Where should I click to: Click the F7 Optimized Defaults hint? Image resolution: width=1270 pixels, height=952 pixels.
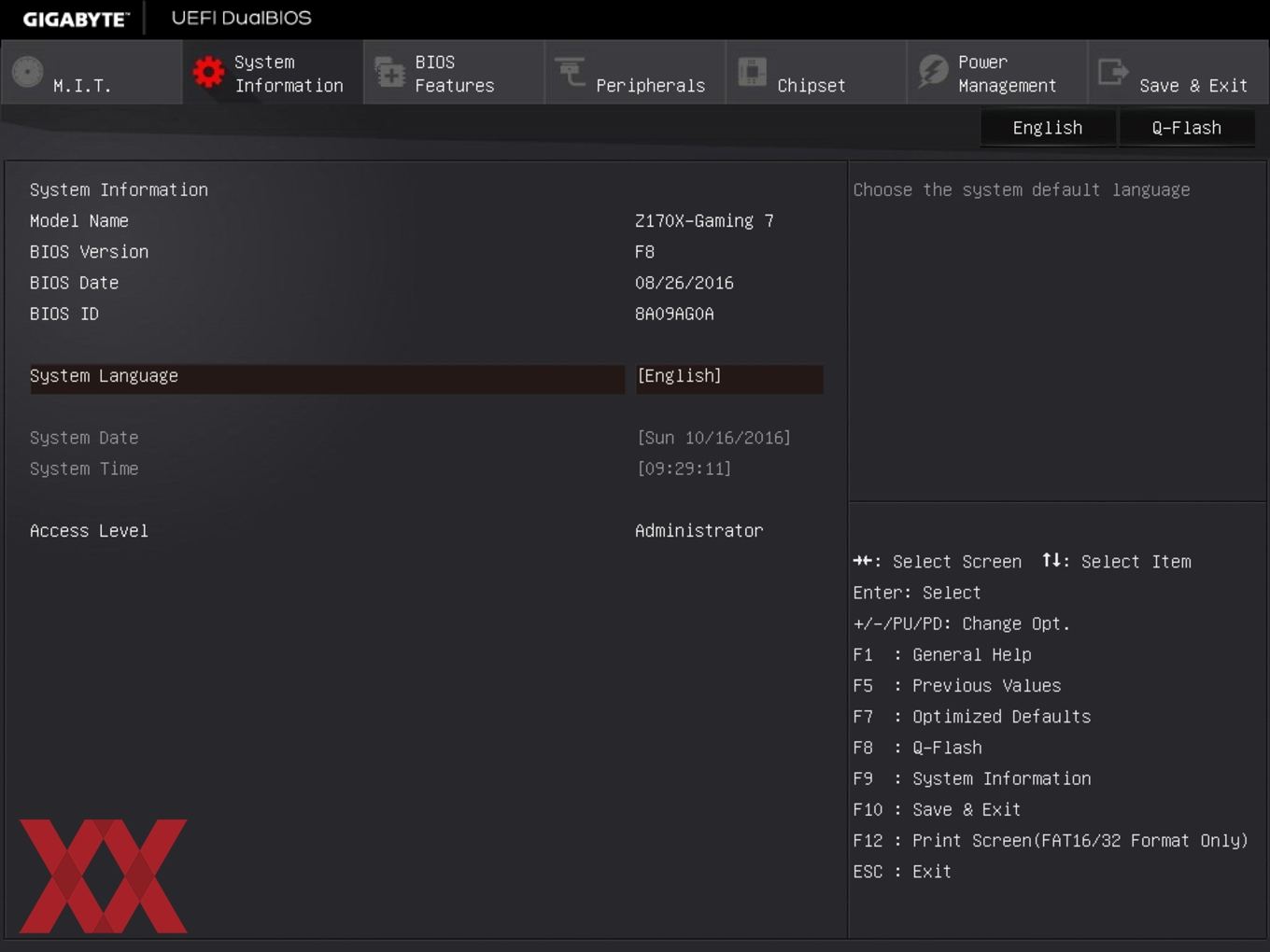tap(972, 717)
